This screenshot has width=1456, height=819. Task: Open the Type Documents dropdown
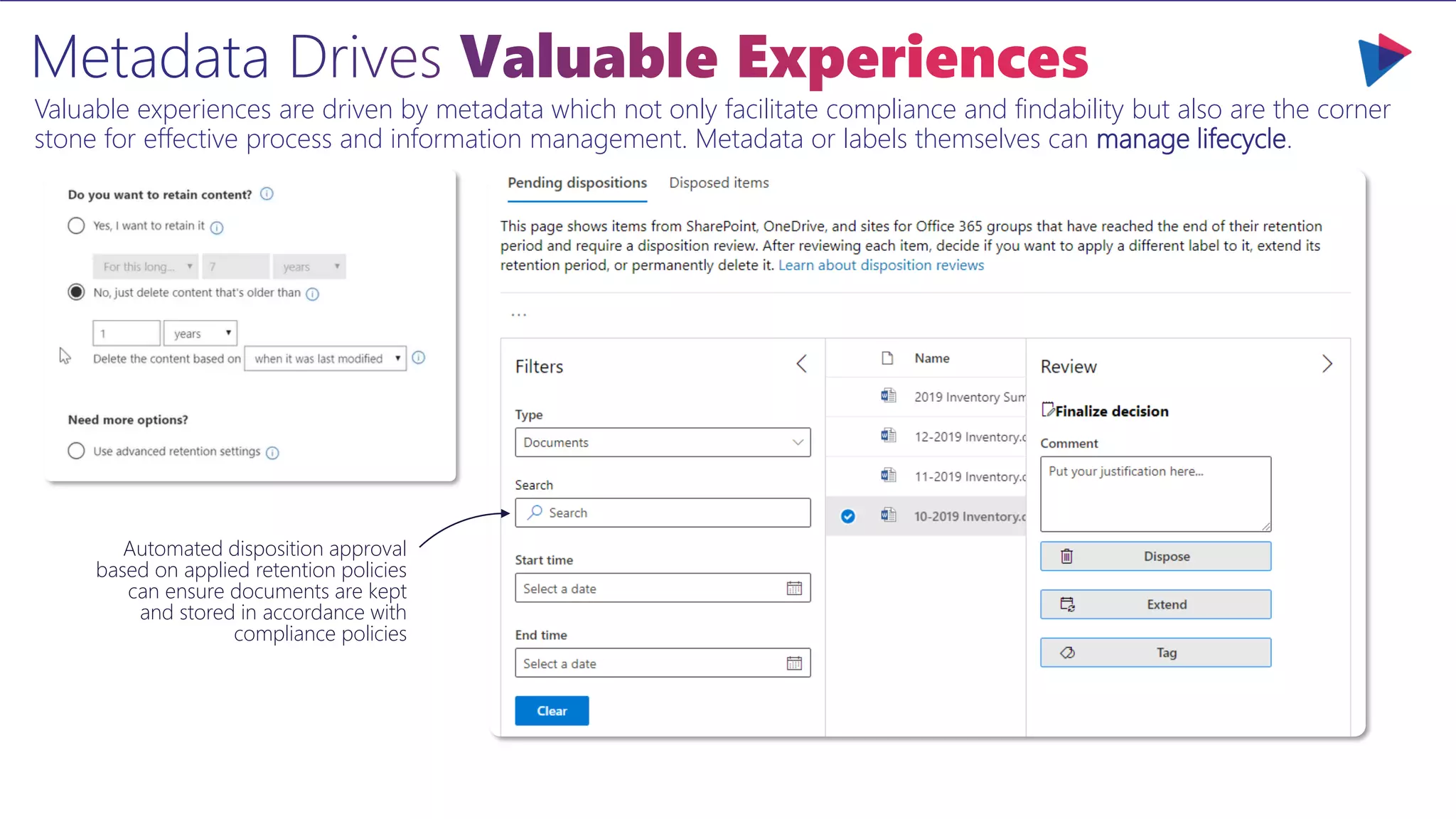click(663, 442)
